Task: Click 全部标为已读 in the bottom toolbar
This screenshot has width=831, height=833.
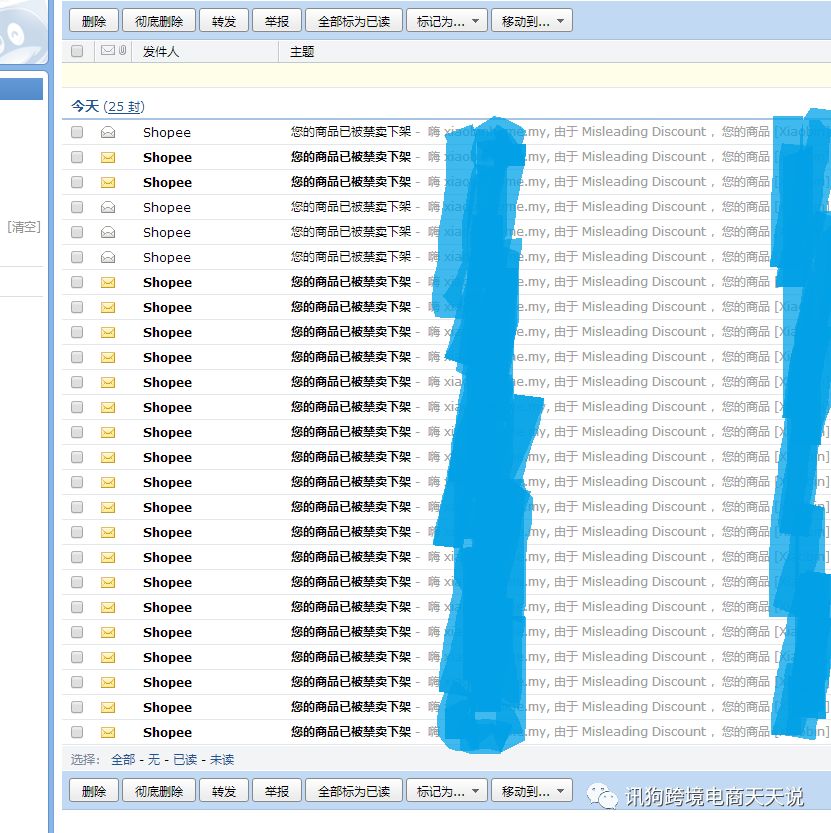Action: tap(354, 791)
